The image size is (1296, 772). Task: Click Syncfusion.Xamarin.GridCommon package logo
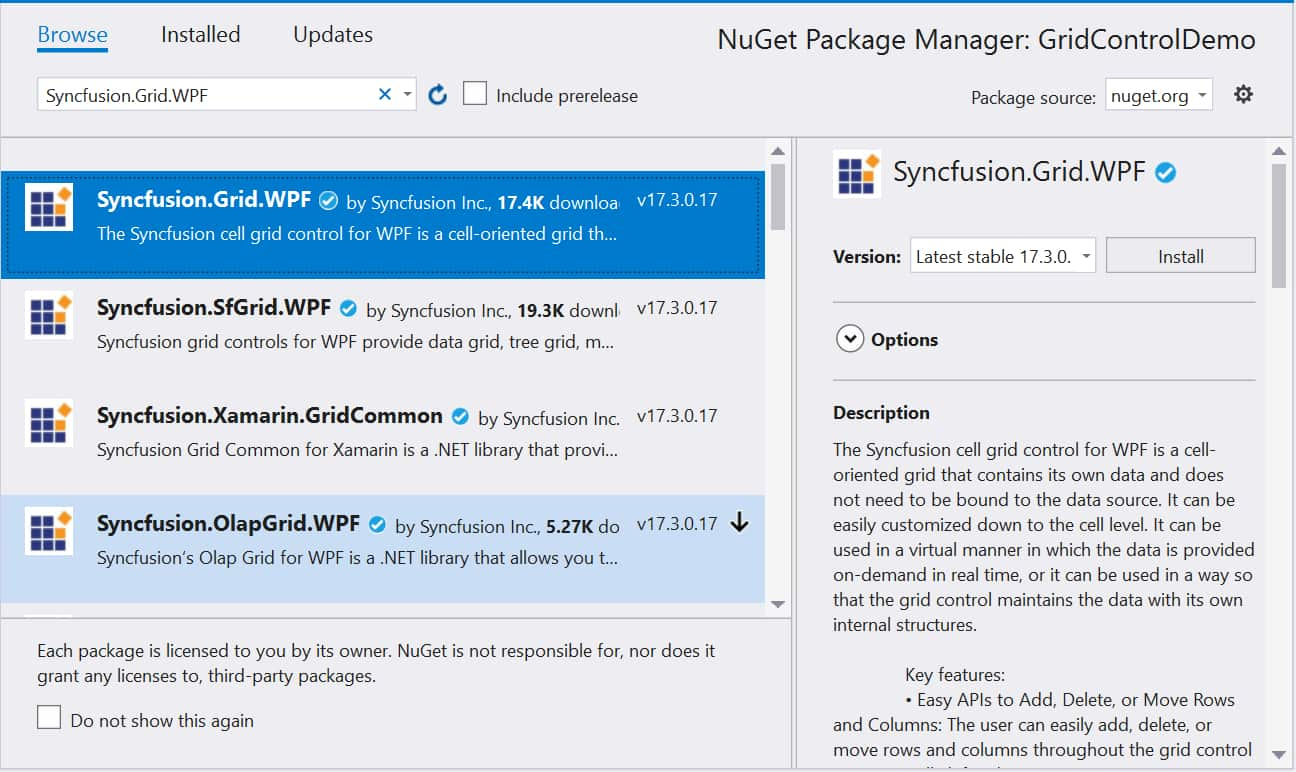point(49,423)
